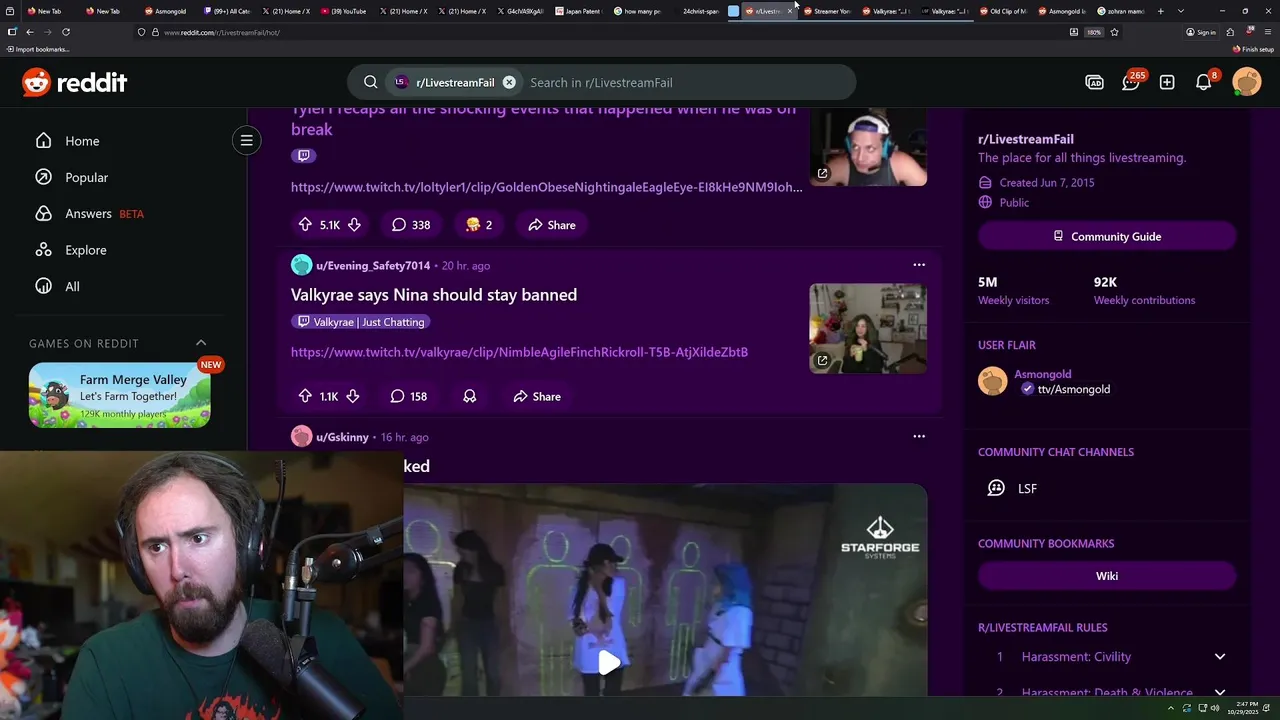Screen dimensions: 1280x720
Task: Click the search magnifier icon
Action: 371,82
